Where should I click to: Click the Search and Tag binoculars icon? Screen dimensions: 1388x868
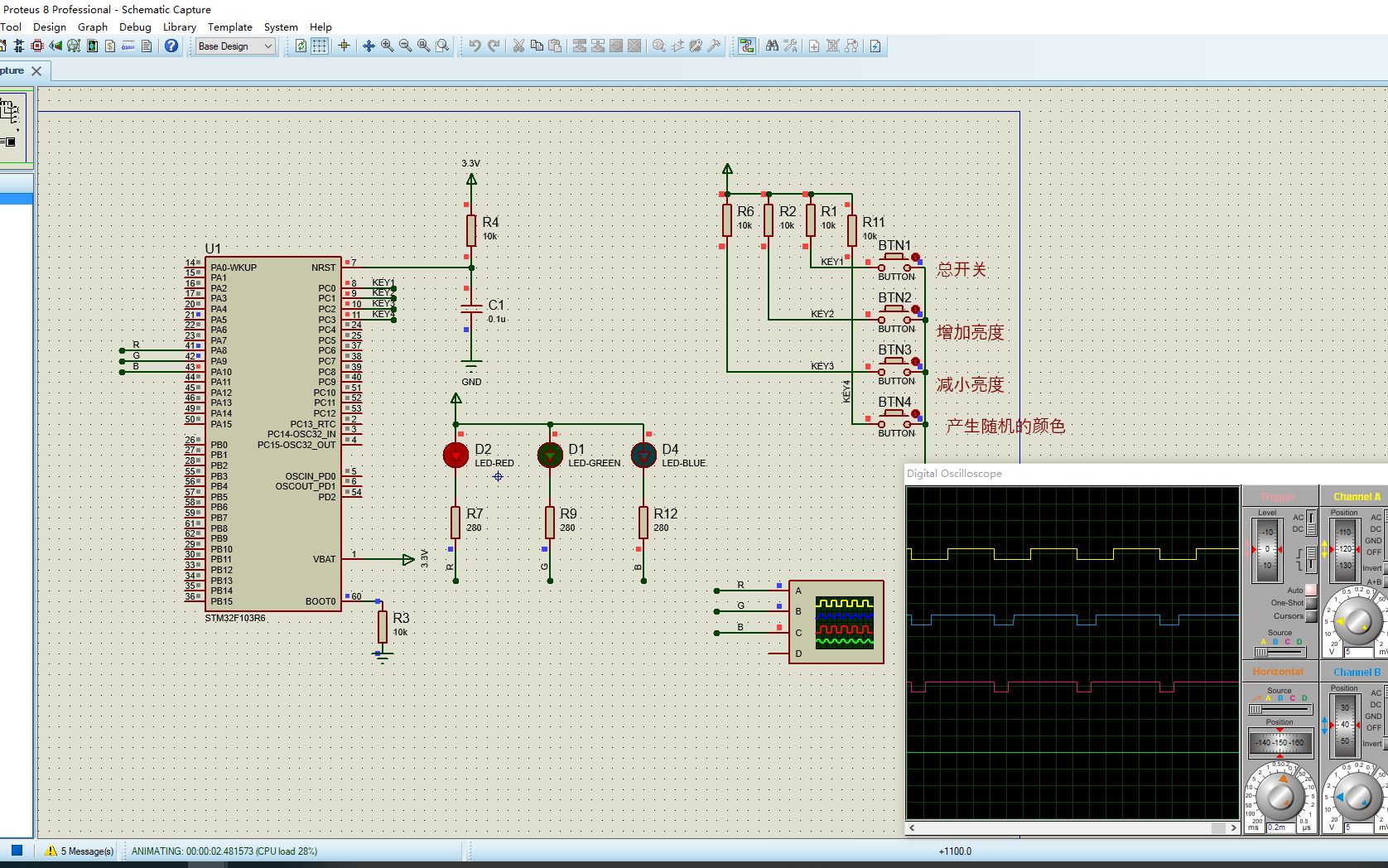point(772,46)
